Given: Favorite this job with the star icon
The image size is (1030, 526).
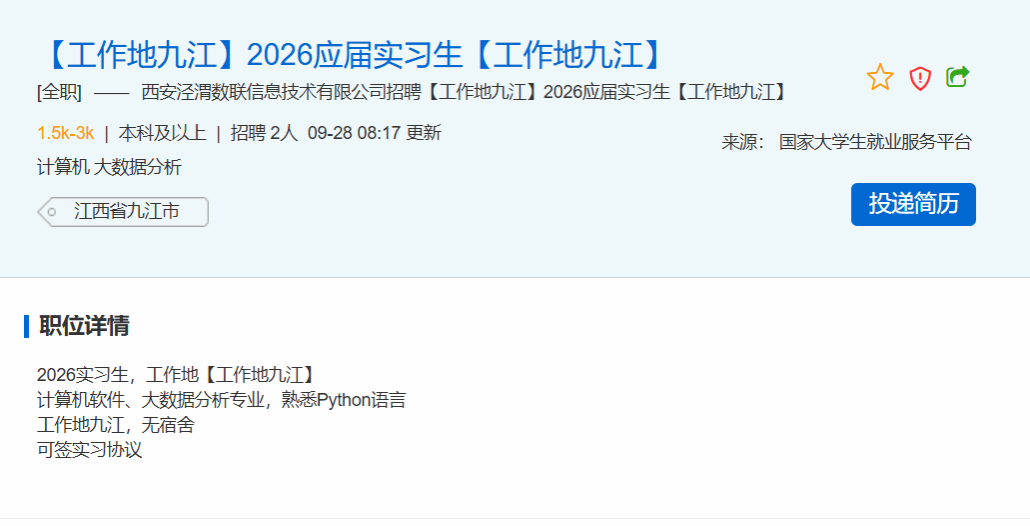Looking at the screenshot, I should click(880, 77).
